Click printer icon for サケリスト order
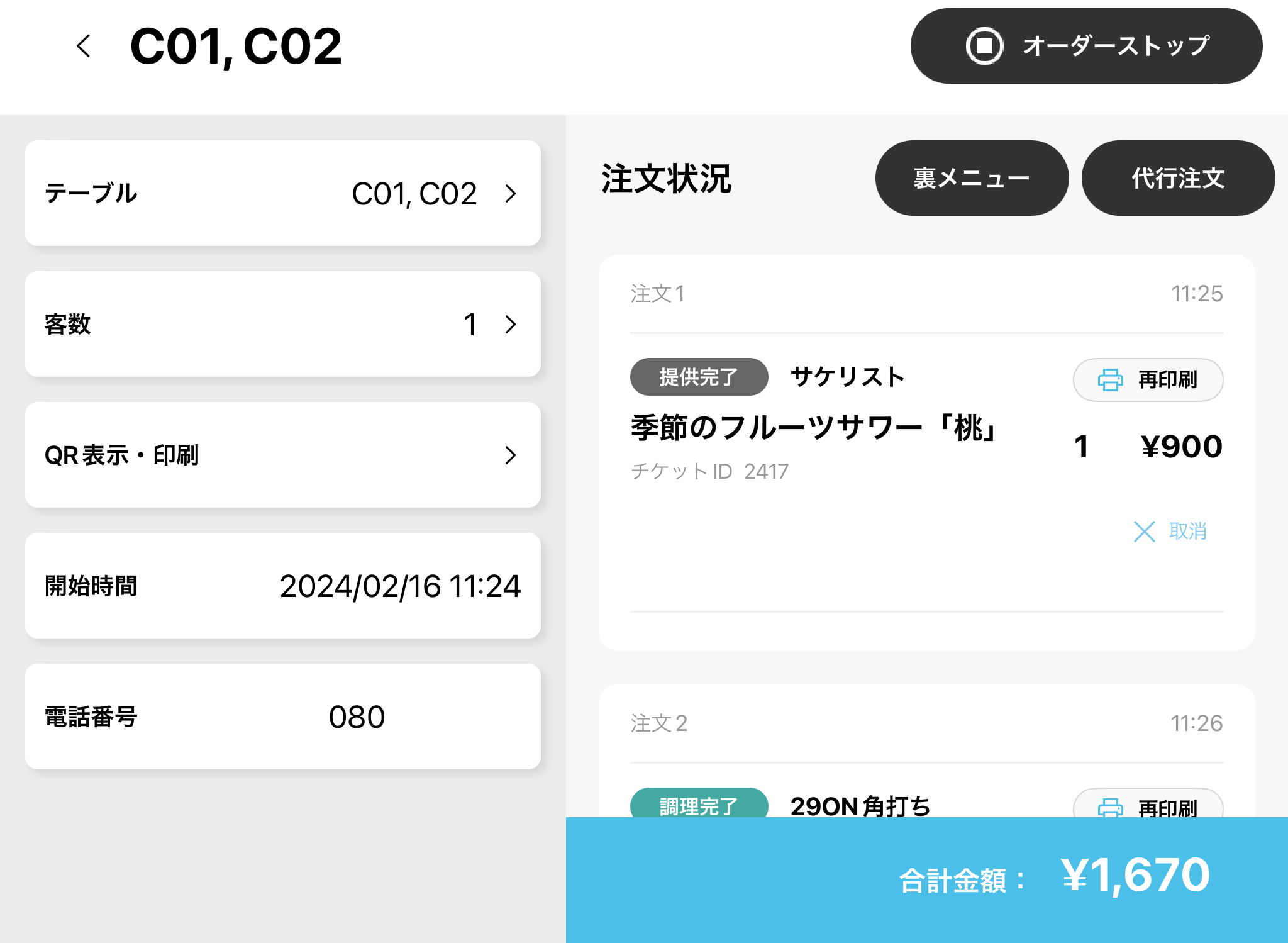This screenshot has width=1288, height=943. [1110, 380]
